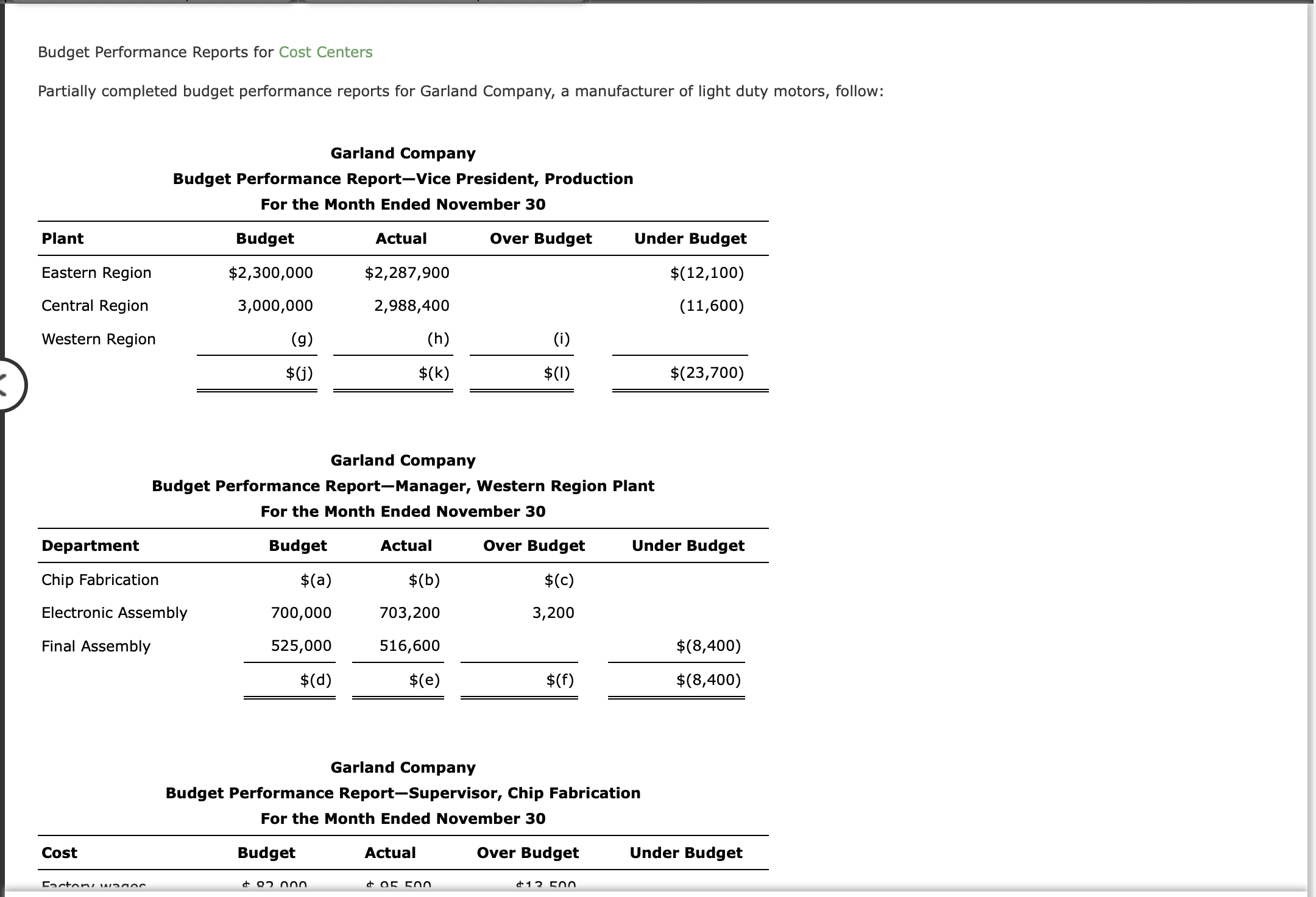
Task: Click input field (g) for Western Region budget
Action: pyautogui.click(x=303, y=339)
